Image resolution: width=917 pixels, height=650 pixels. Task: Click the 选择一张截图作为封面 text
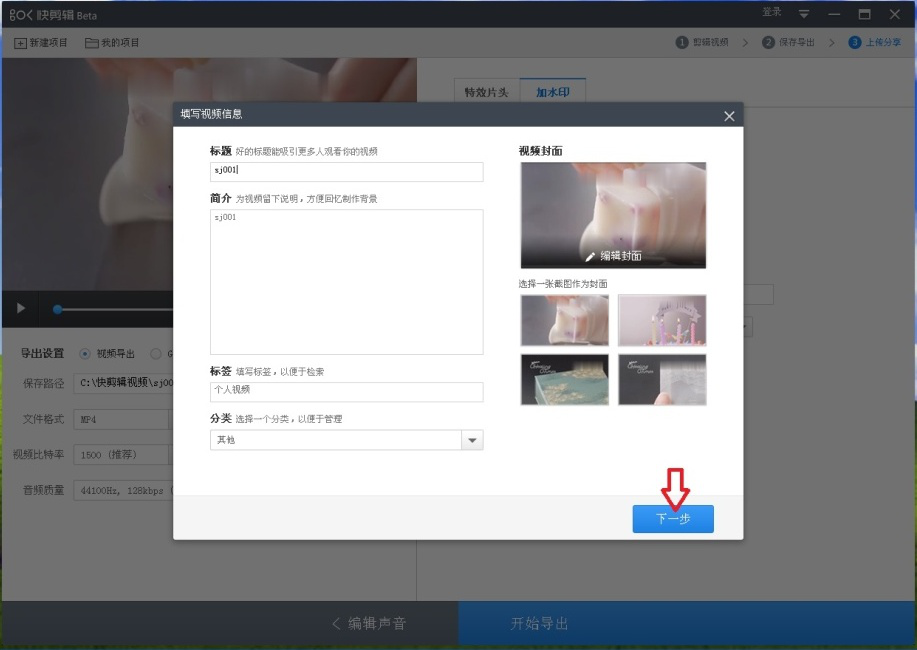coord(563,284)
